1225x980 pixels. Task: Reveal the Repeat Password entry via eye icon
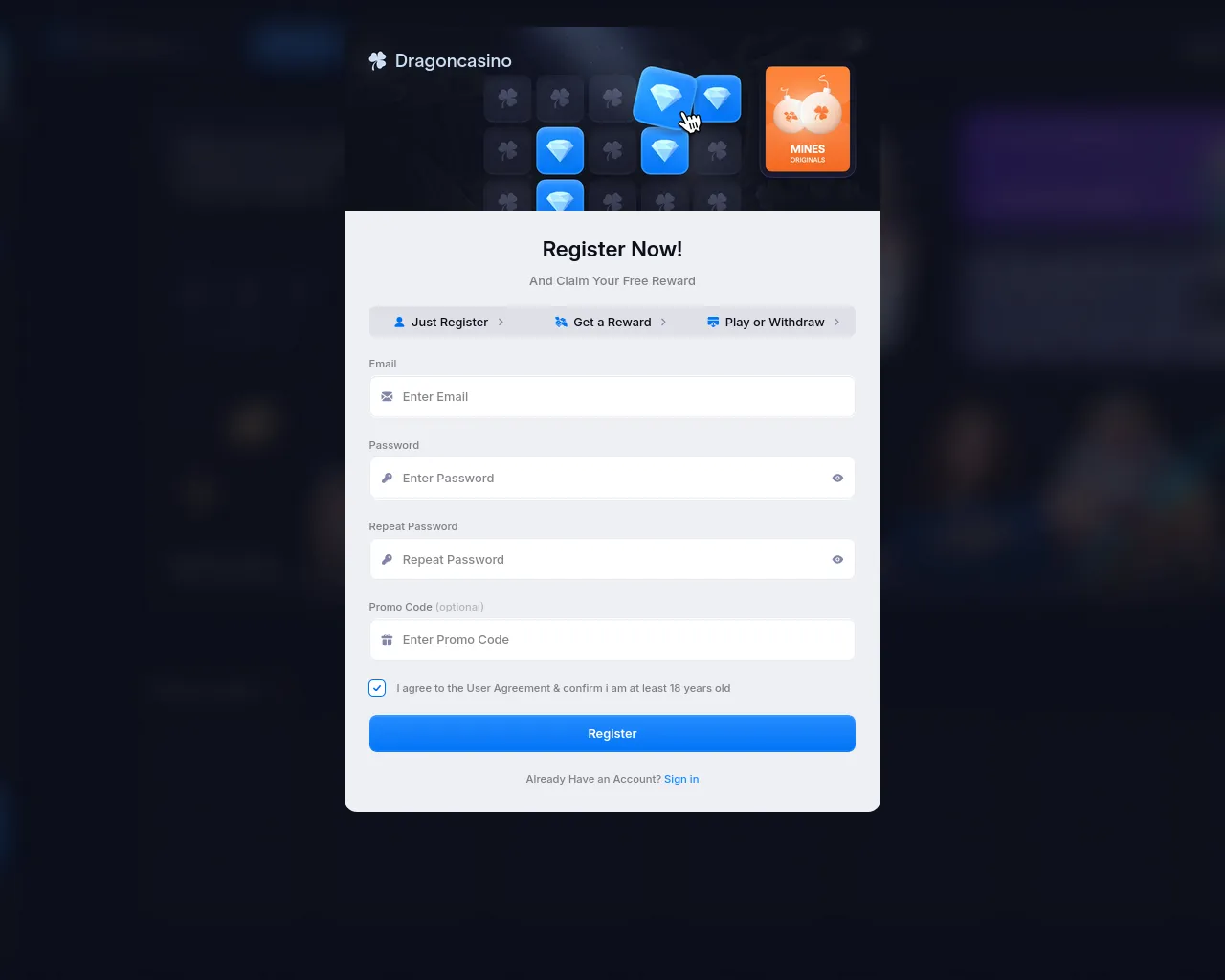pos(837,560)
